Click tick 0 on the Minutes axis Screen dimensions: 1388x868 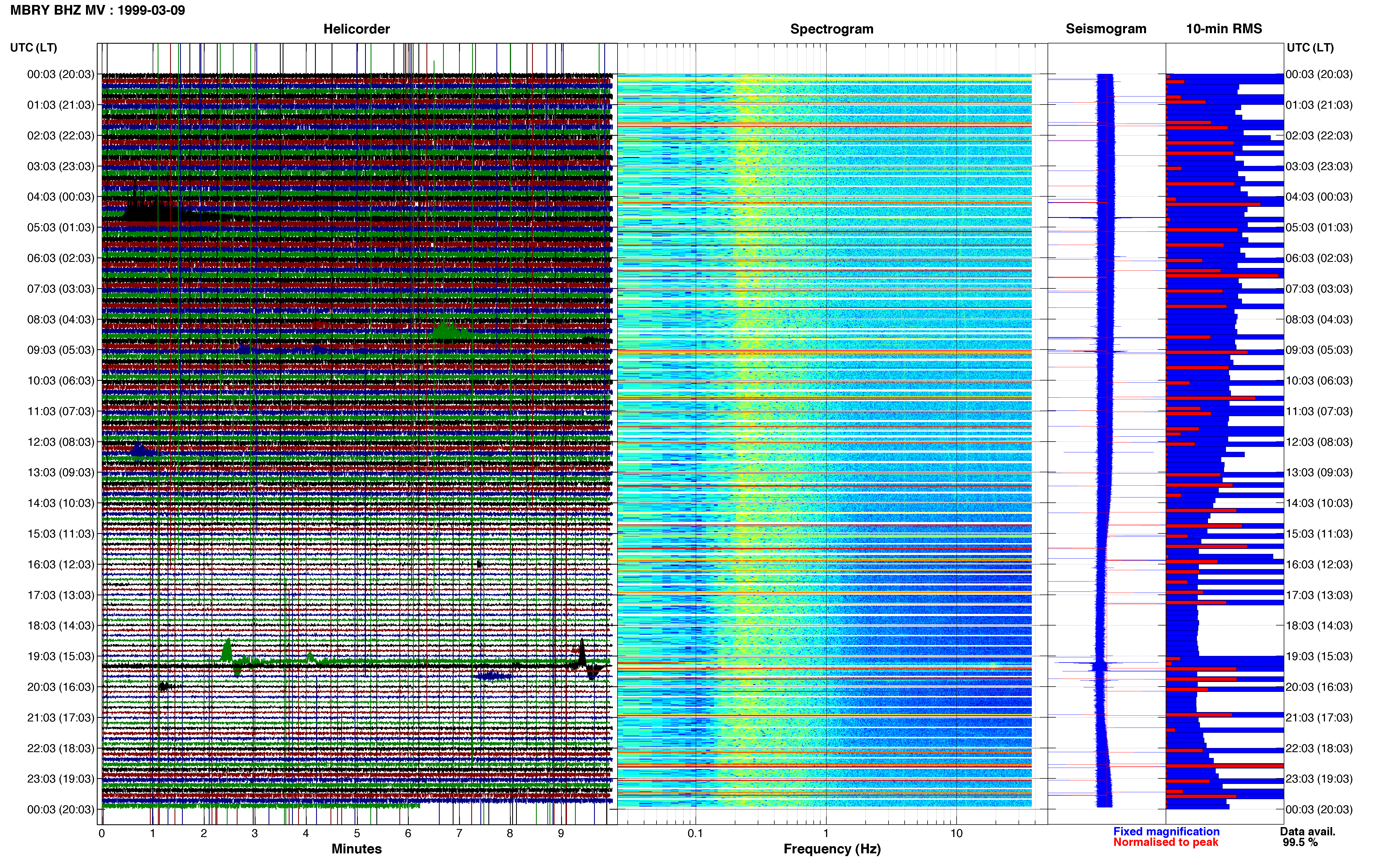101,833
